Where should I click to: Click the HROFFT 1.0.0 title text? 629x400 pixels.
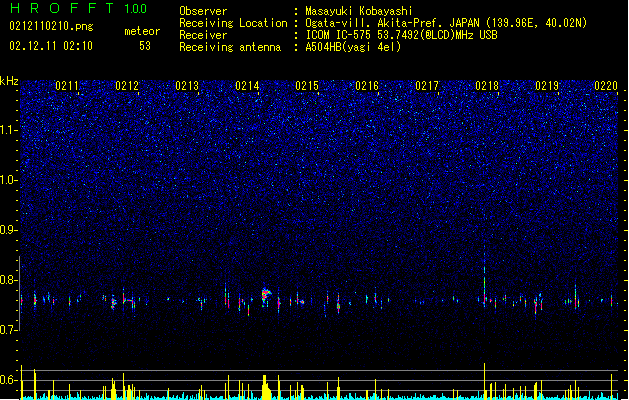[x=79, y=8]
